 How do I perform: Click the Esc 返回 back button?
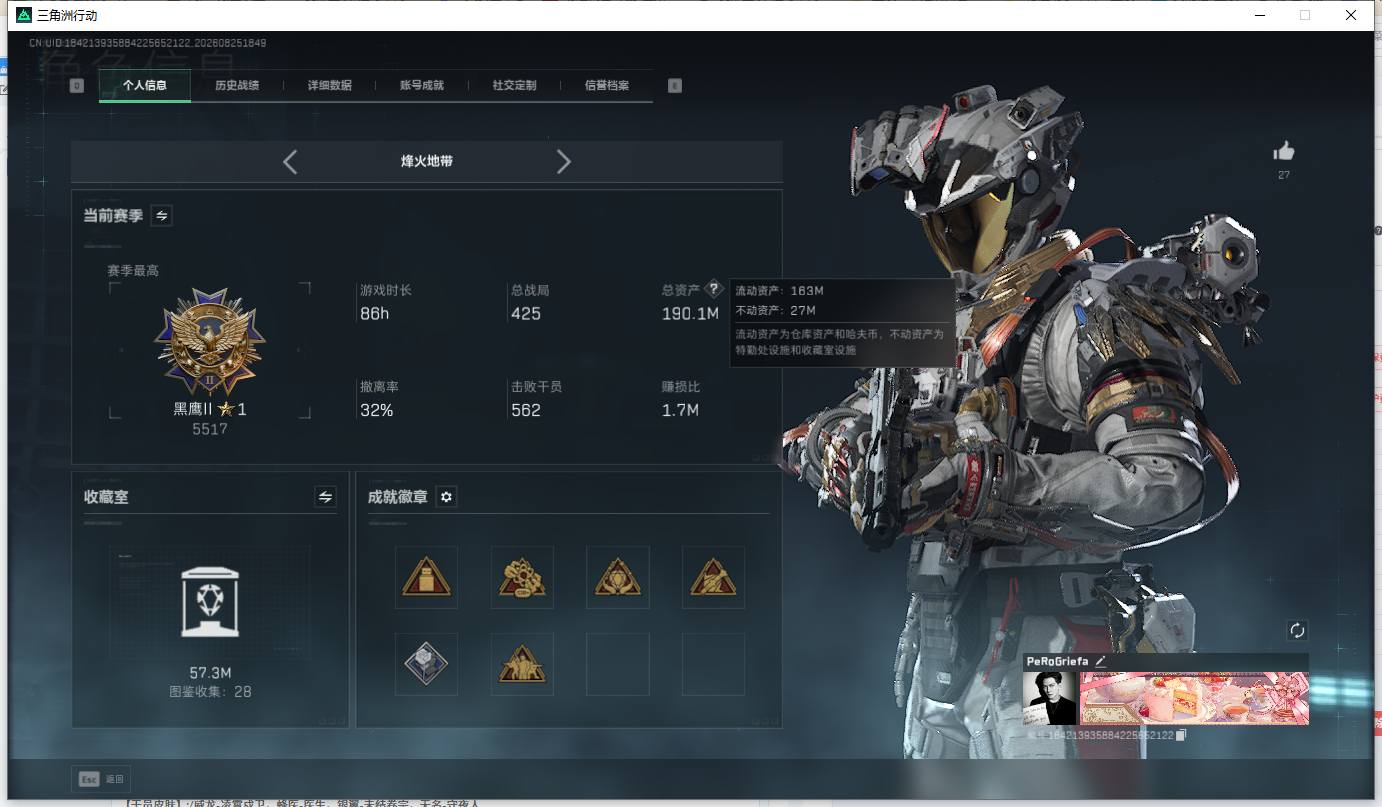coord(102,779)
